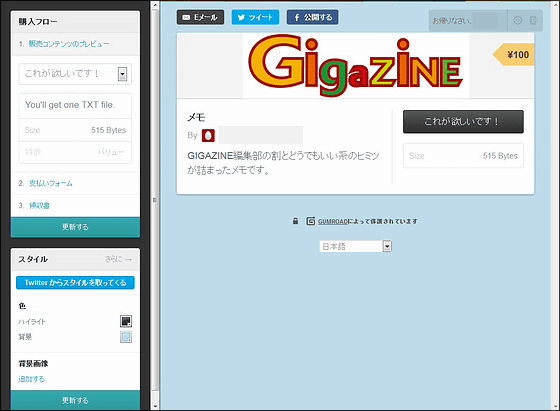Click the eye preview icon at top right
Screen dimensions: 560x411
pyautogui.click(x=518, y=20)
